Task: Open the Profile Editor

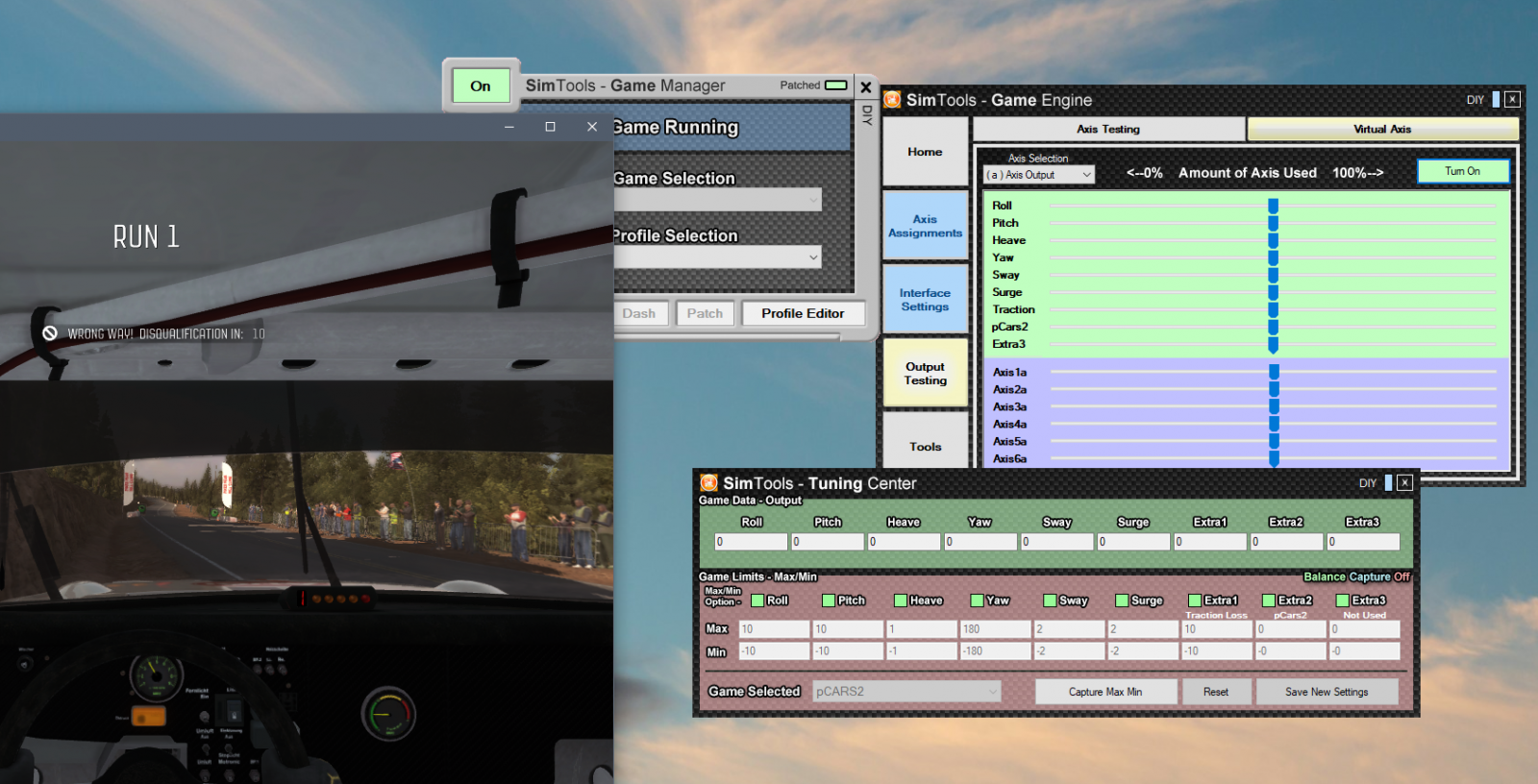Action: coord(803,313)
